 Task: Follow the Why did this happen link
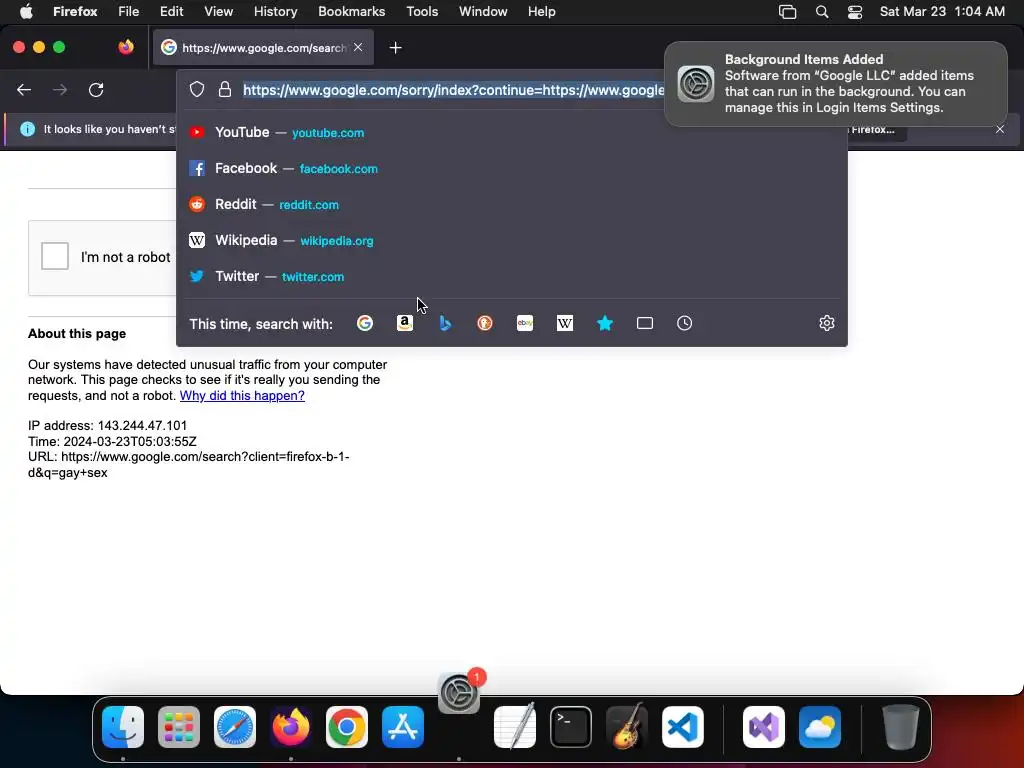point(242,396)
